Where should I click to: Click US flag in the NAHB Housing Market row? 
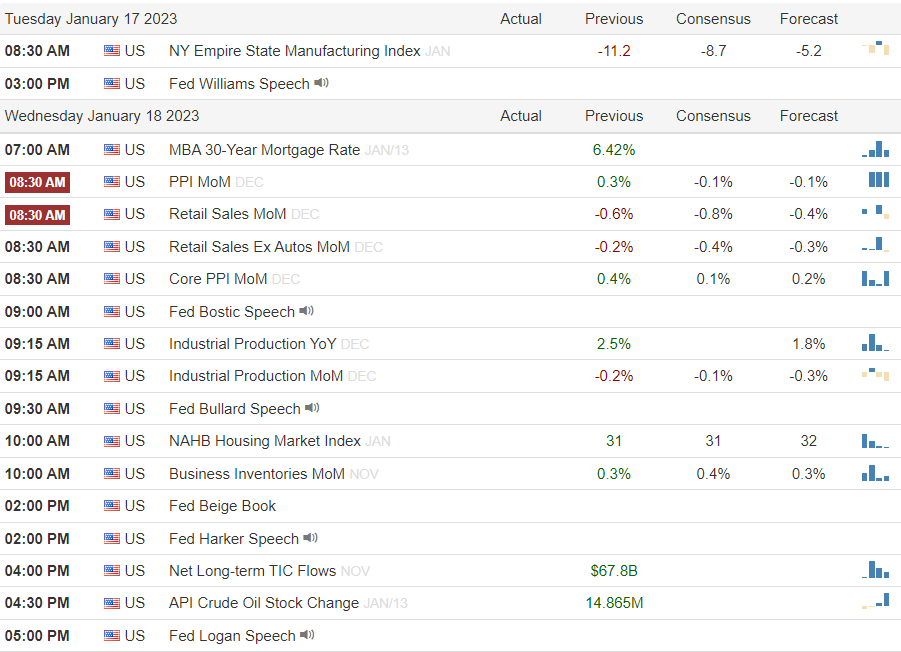111,441
